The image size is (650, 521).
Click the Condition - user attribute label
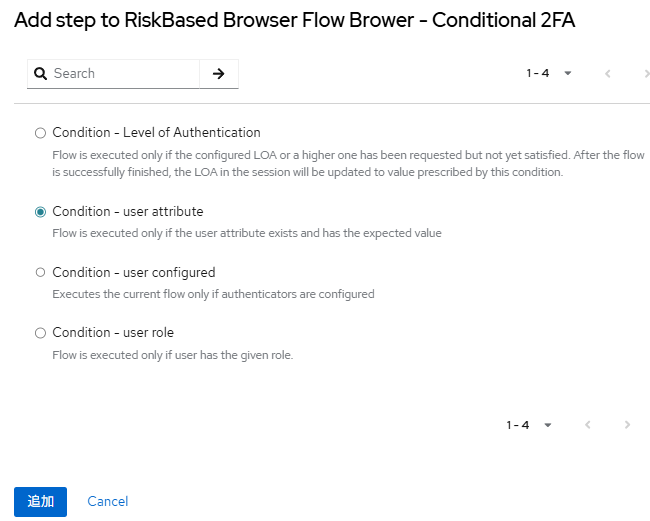[127, 212]
